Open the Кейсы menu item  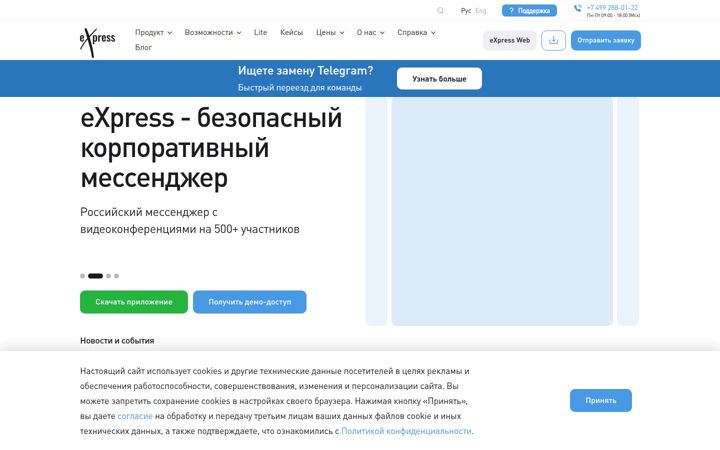pos(292,33)
